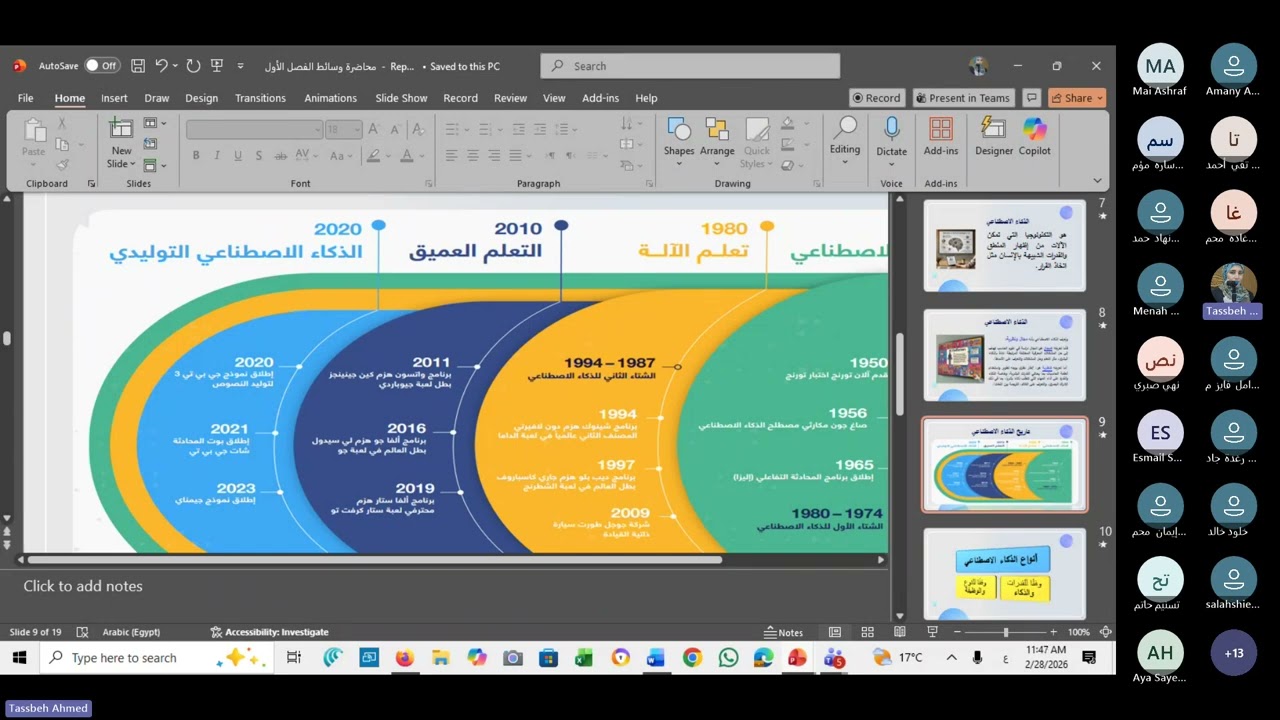Click the zoom in plus button

pyautogui.click(x=1053, y=632)
